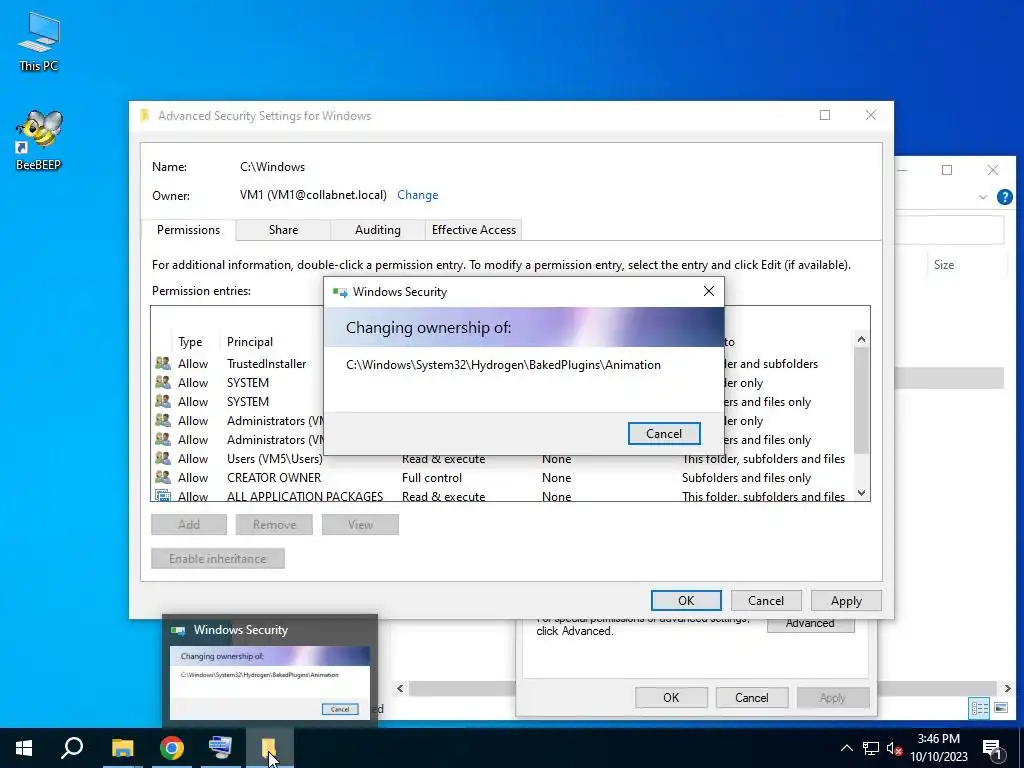
Task: Click the Windows Start button
Action: (x=24, y=748)
